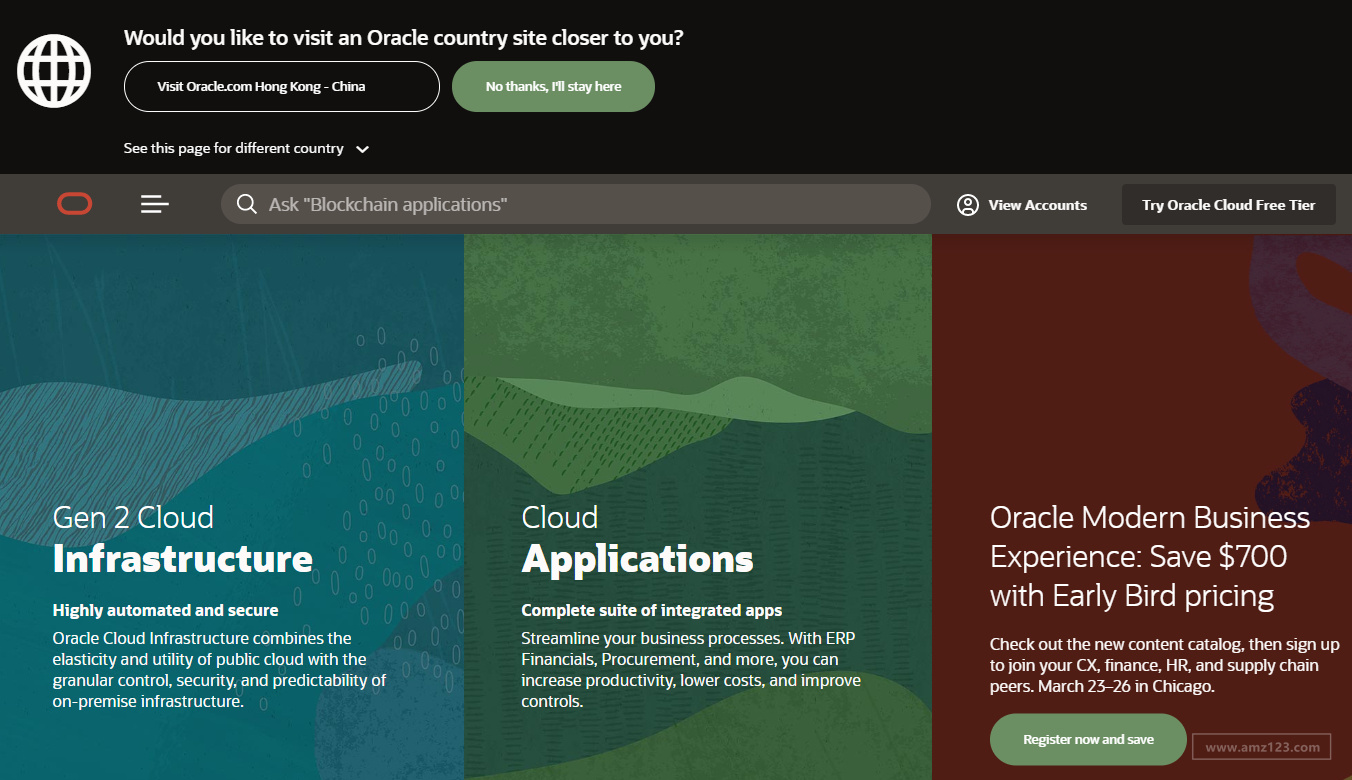This screenshot has height=780, width=1352.
Task: Visit Oracle.com Hong Kong - China site
Action: [282, 87]
